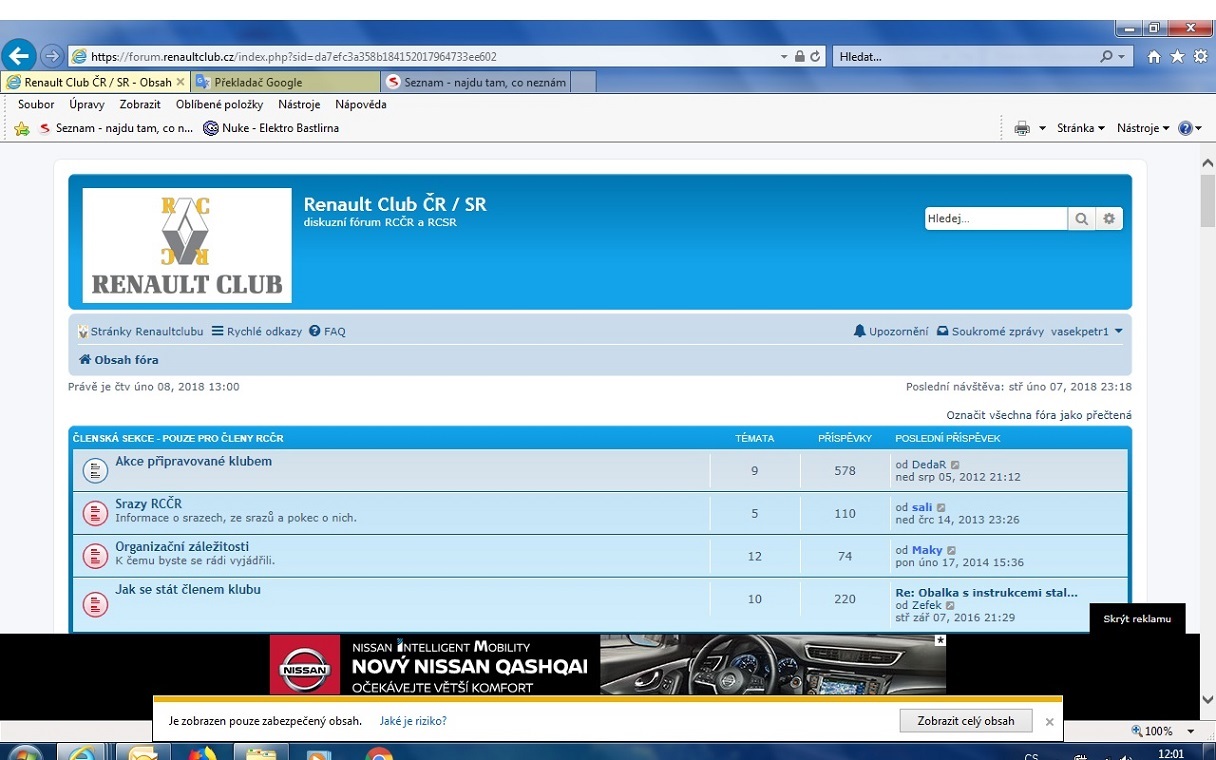Click the blue Help question mark icon
The width and height of the screenshot is (1216, 760).
[x=1185, y=128]
